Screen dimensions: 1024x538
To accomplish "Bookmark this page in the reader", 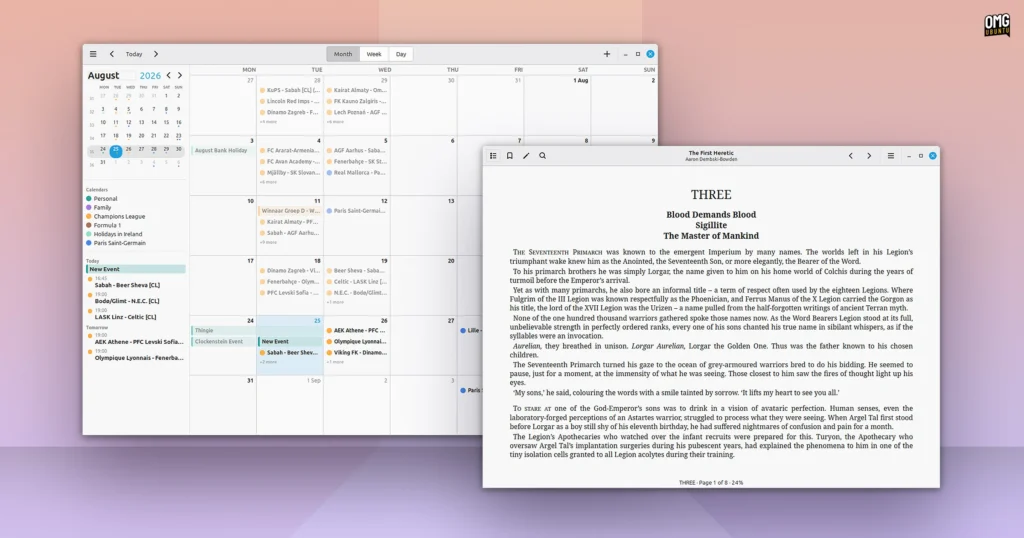I will pyautogui.click(x=509, y=156).
